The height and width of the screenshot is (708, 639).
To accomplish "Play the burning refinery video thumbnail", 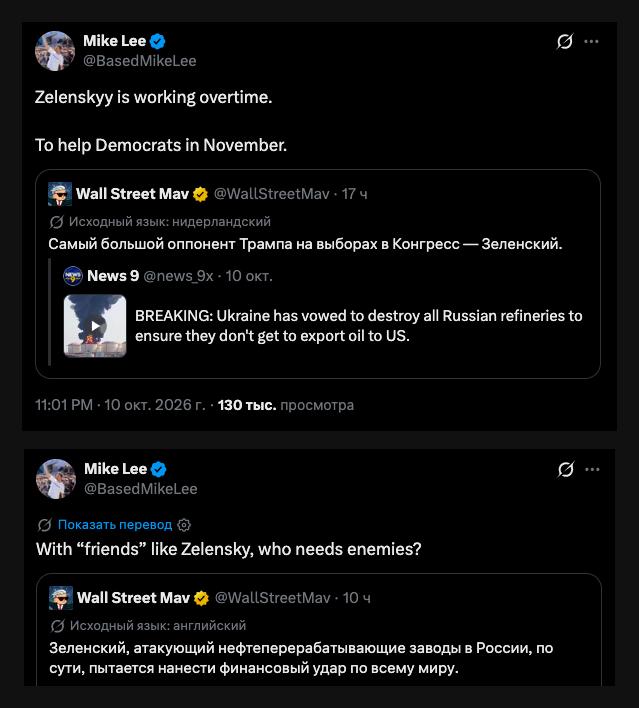I will 95,326.
